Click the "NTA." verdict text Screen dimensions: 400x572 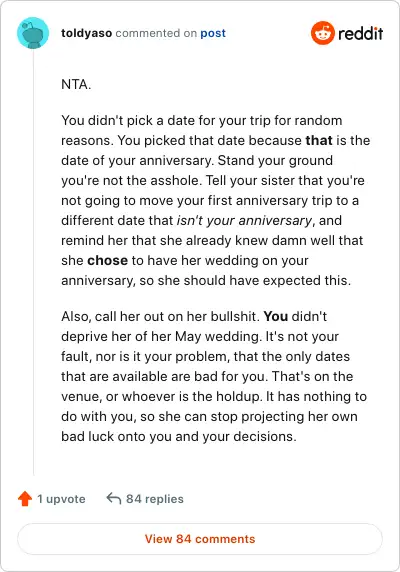[x=76, y=85]
